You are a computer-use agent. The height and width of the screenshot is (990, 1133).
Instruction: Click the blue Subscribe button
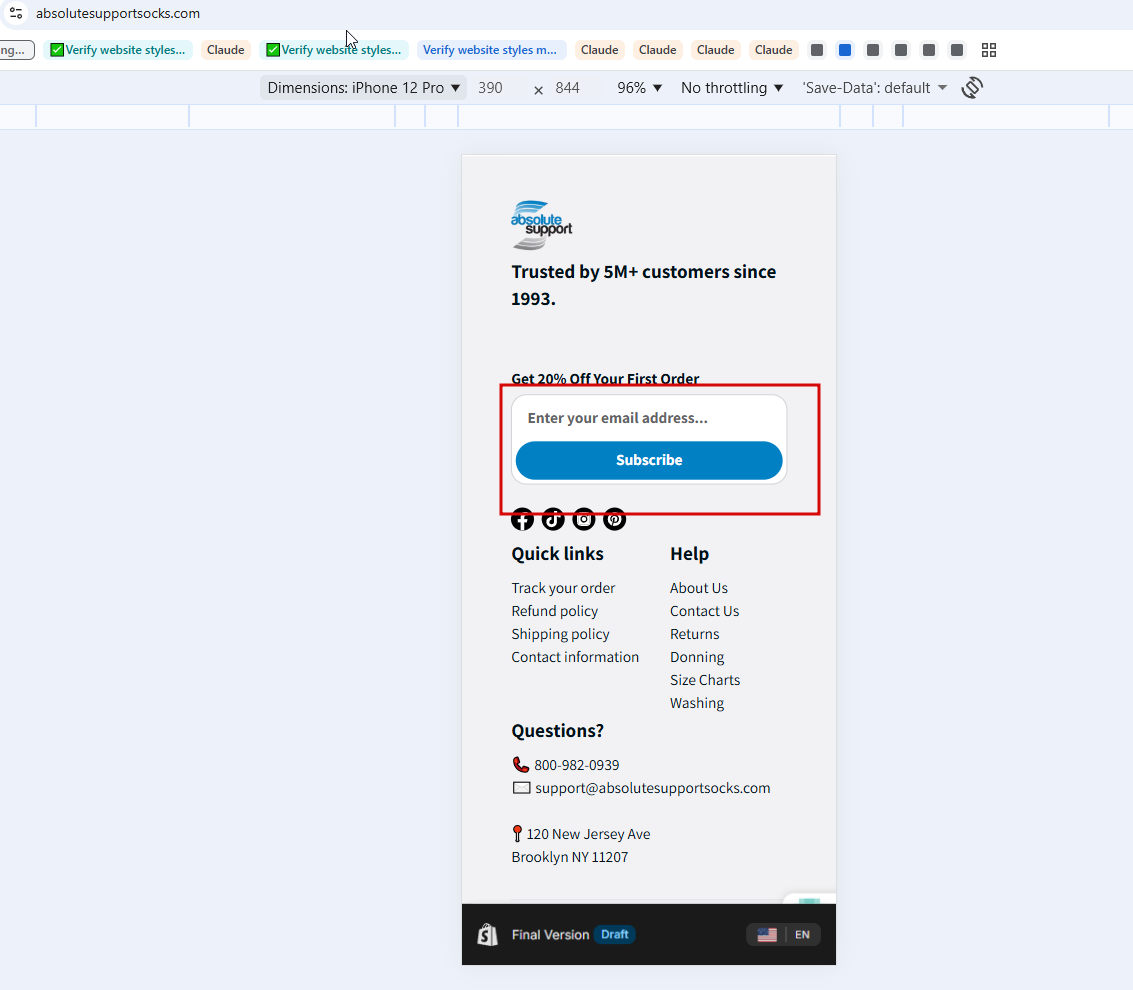[x=649, y=460]
